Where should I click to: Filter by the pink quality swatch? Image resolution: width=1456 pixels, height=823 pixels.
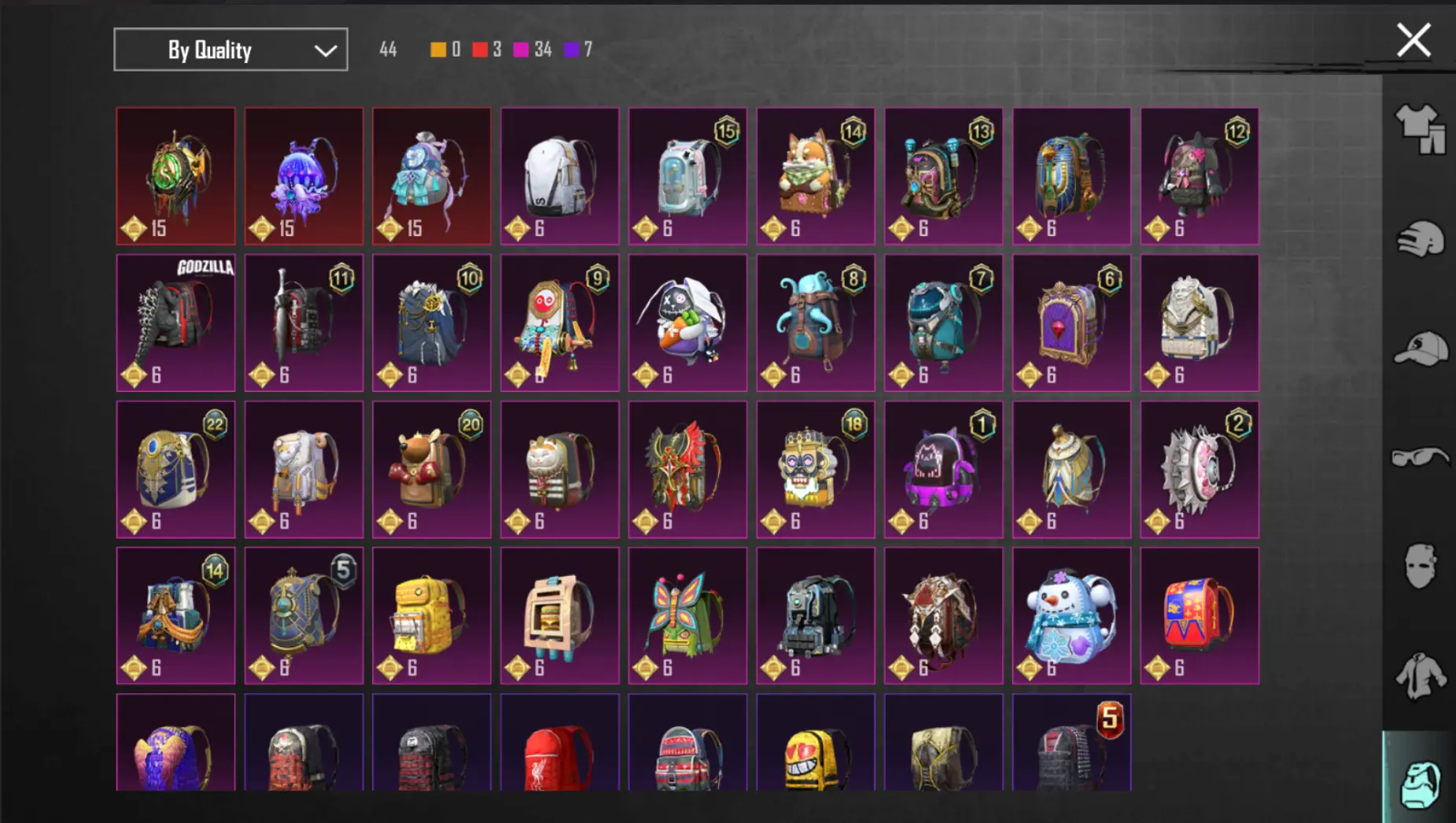click(521, 50)
